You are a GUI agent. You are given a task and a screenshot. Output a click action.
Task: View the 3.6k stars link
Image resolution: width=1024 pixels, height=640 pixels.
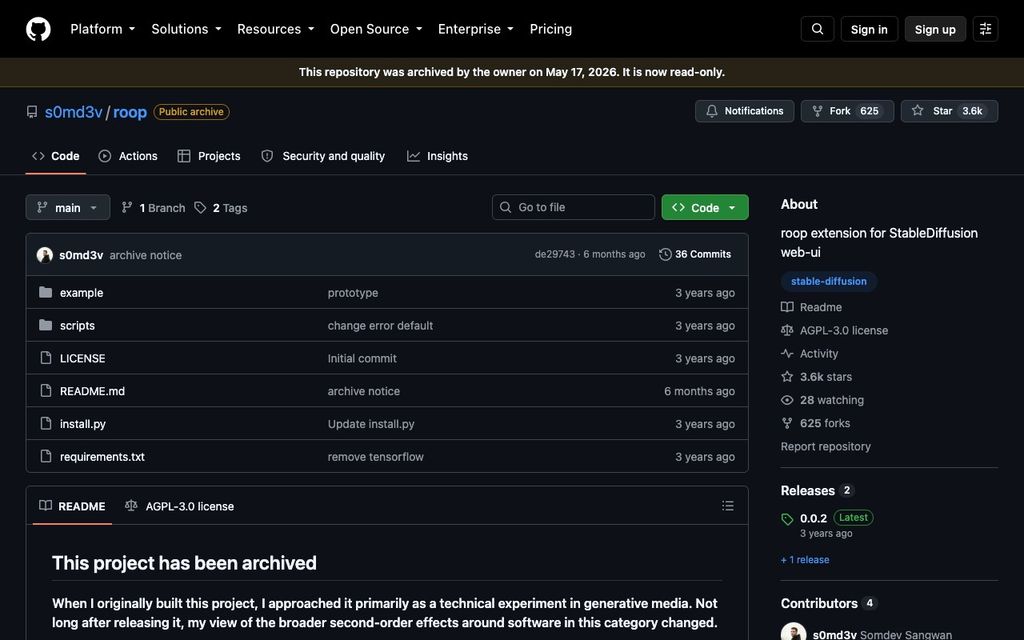tap(816, 377)
